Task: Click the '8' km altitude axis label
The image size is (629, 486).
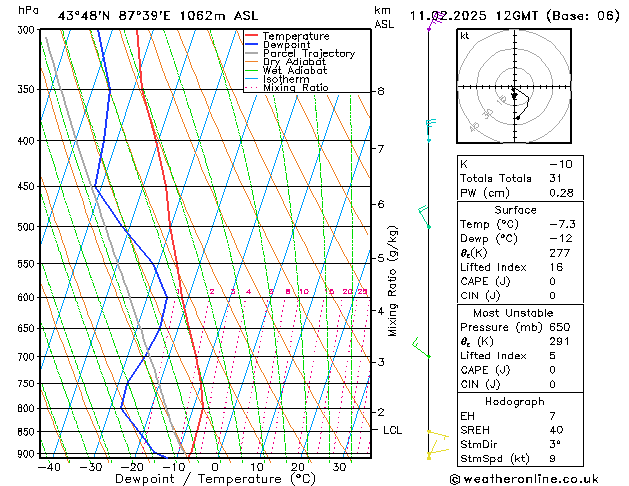Action: coord(381,91)
